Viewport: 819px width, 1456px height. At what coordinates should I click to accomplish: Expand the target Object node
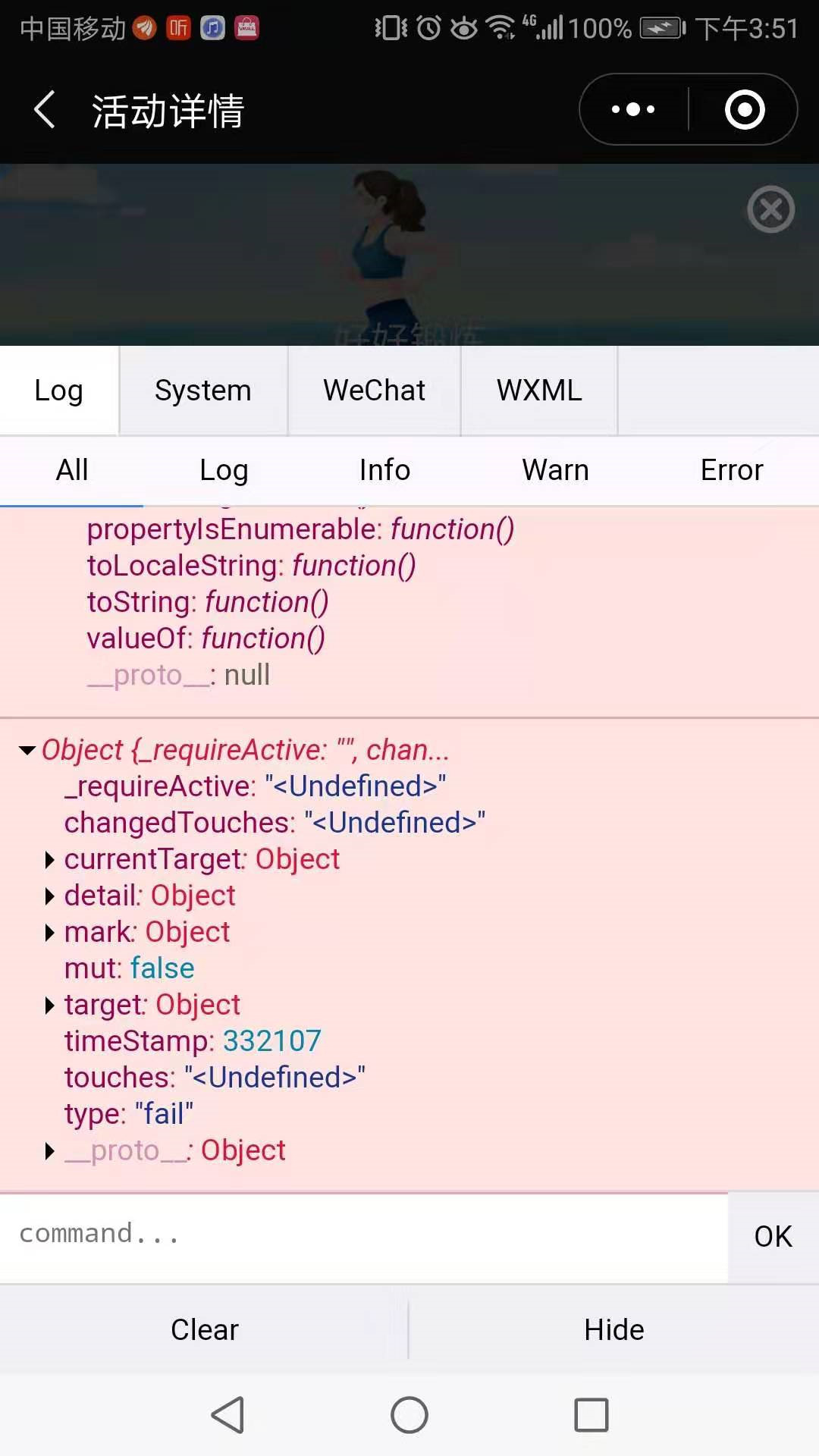pos(50,1006)
